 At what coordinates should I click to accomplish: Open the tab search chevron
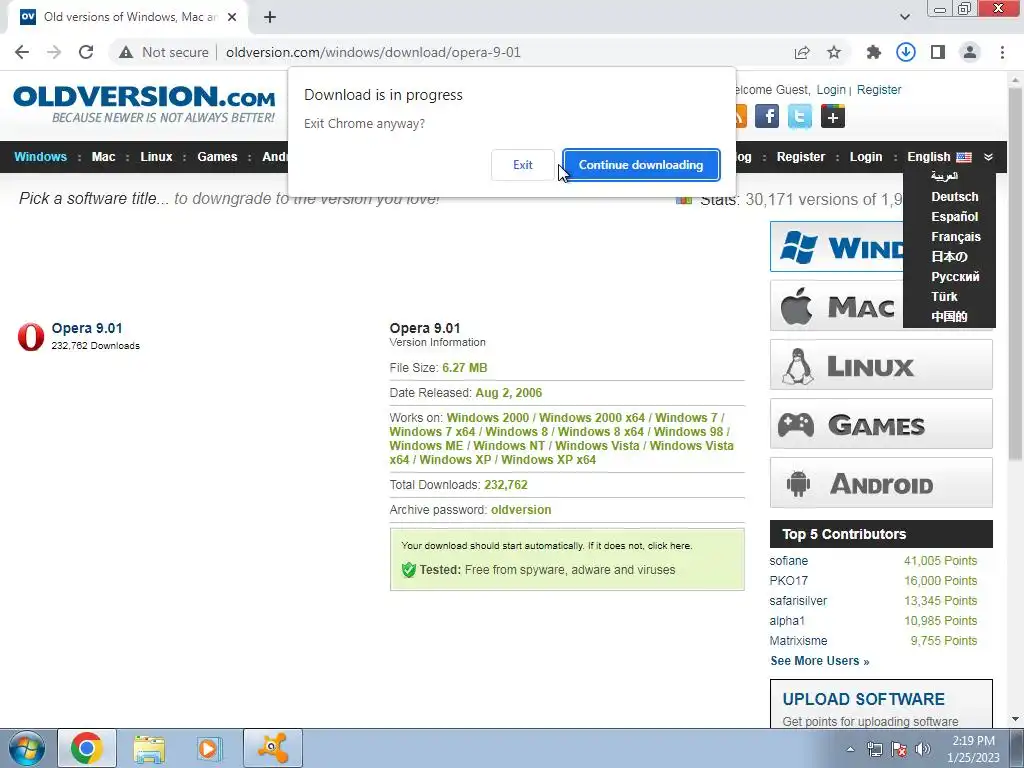[904, 17]
